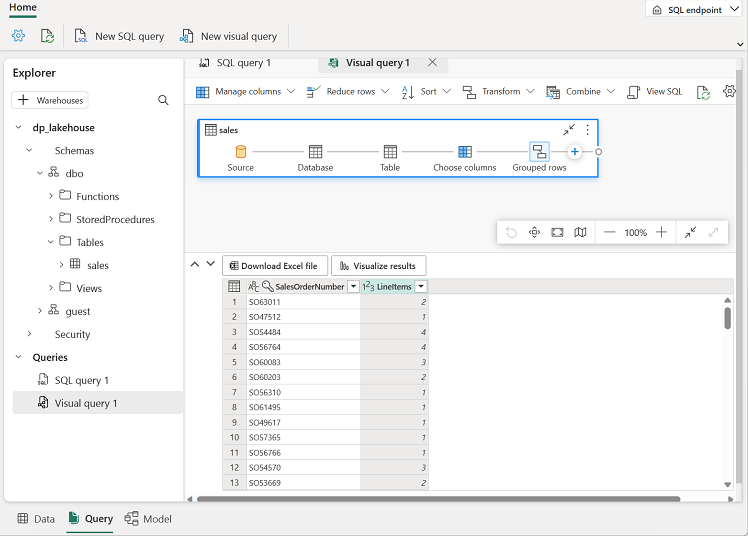Viewport: 748px width, 536px height.
Task: Expand the guest schema
Action: pos(40,310)
